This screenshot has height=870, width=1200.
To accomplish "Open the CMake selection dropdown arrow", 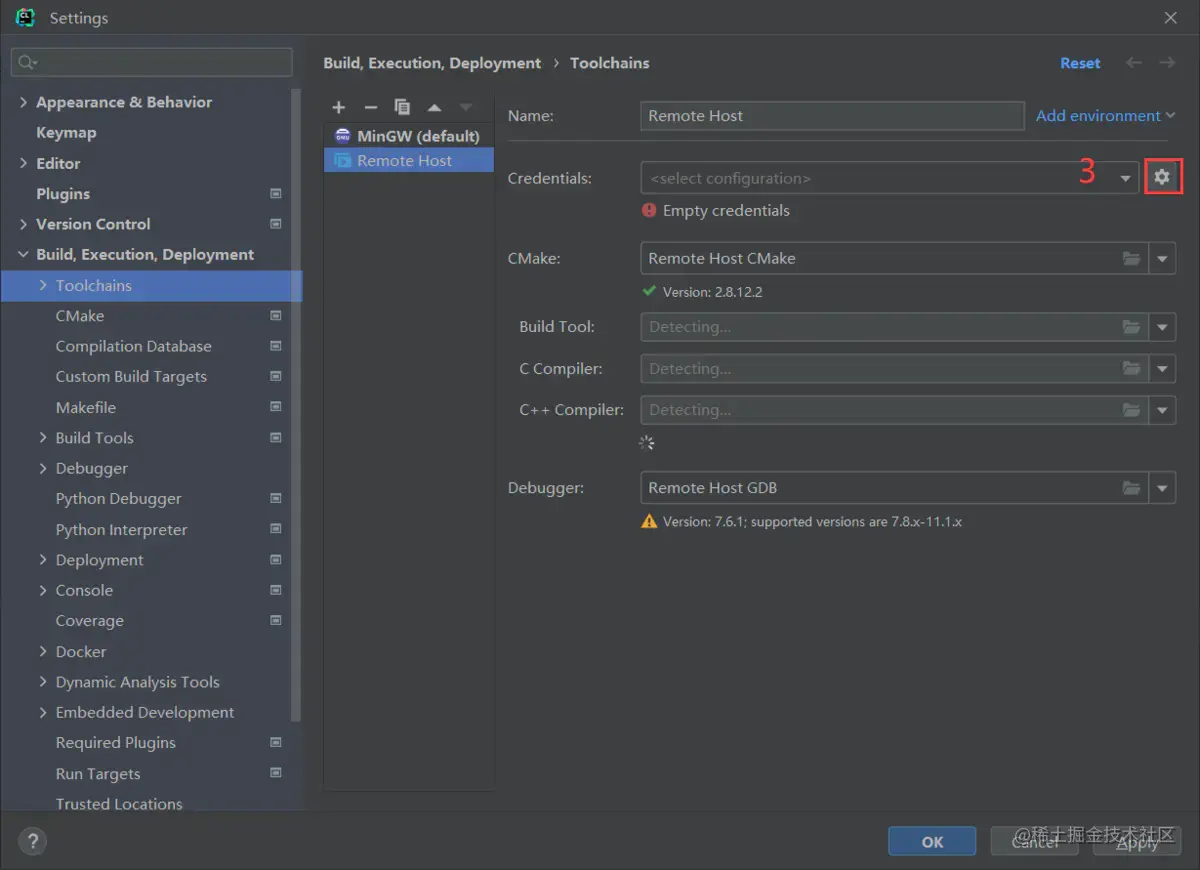I will pyautogui.click(x=1162, y=258).
